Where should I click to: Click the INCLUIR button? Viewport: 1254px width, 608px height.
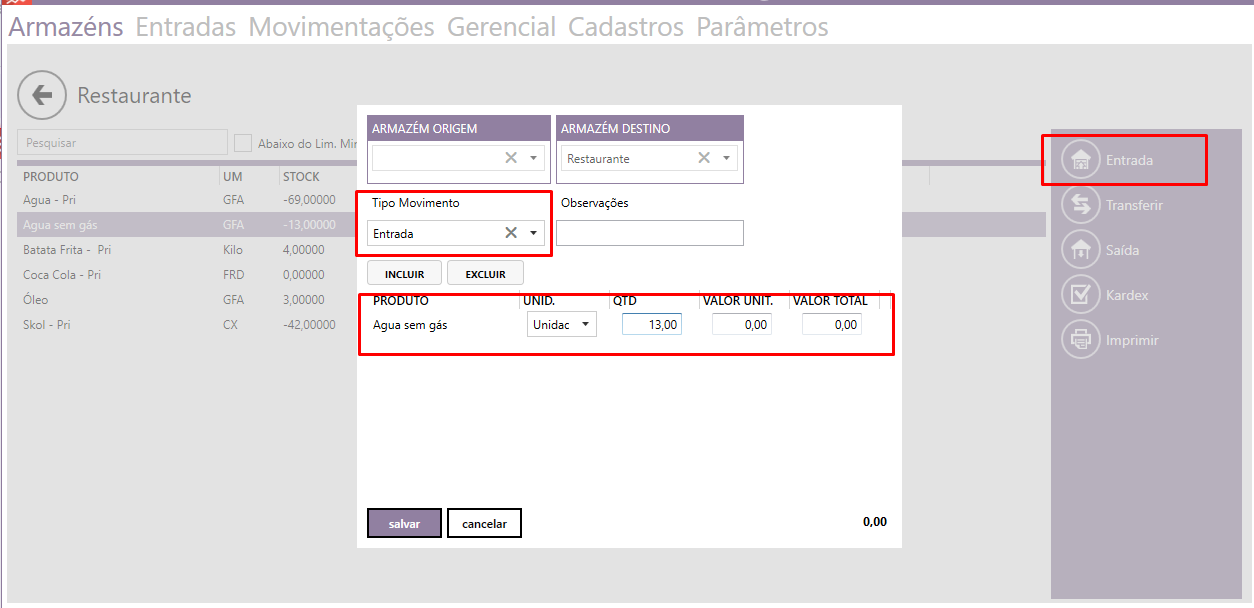click(405, 273)
